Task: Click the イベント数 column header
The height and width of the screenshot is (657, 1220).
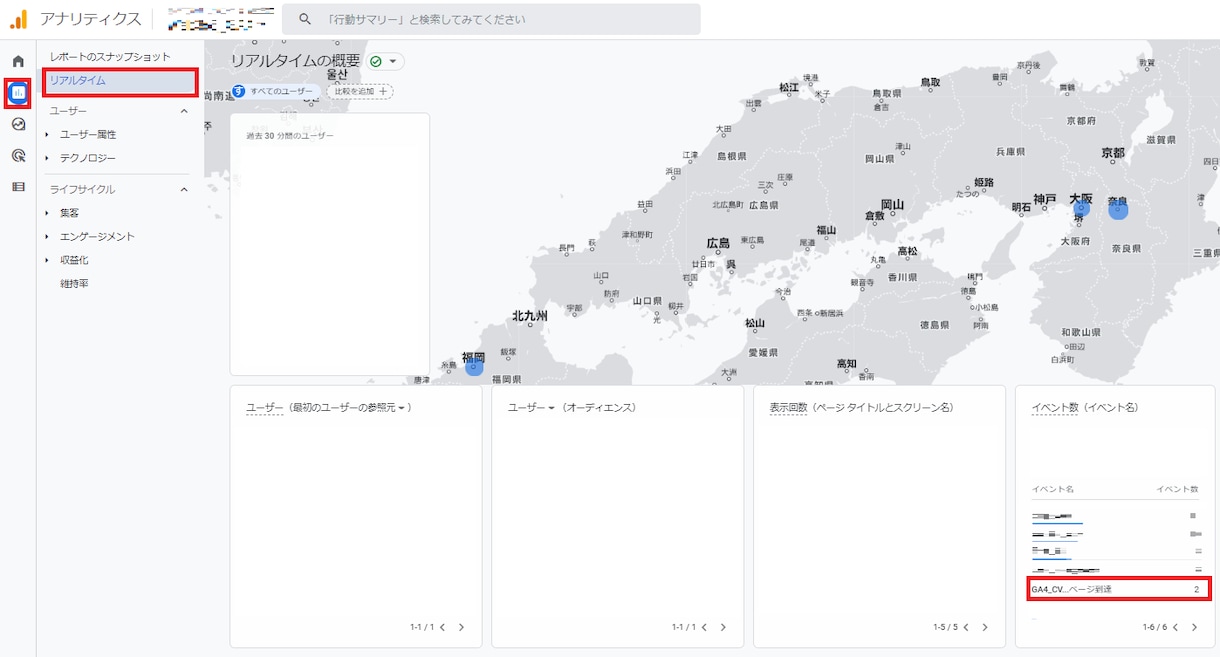Action: (x=1177, y=489)
